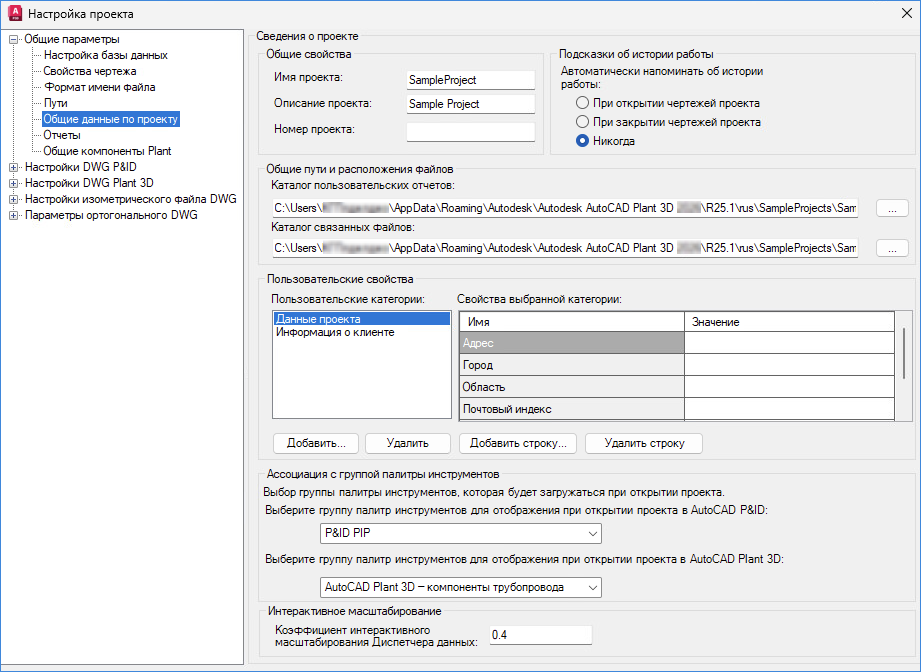
Task: Expand Настройки изометрического файла DWG node
Action: pos(14,199)
